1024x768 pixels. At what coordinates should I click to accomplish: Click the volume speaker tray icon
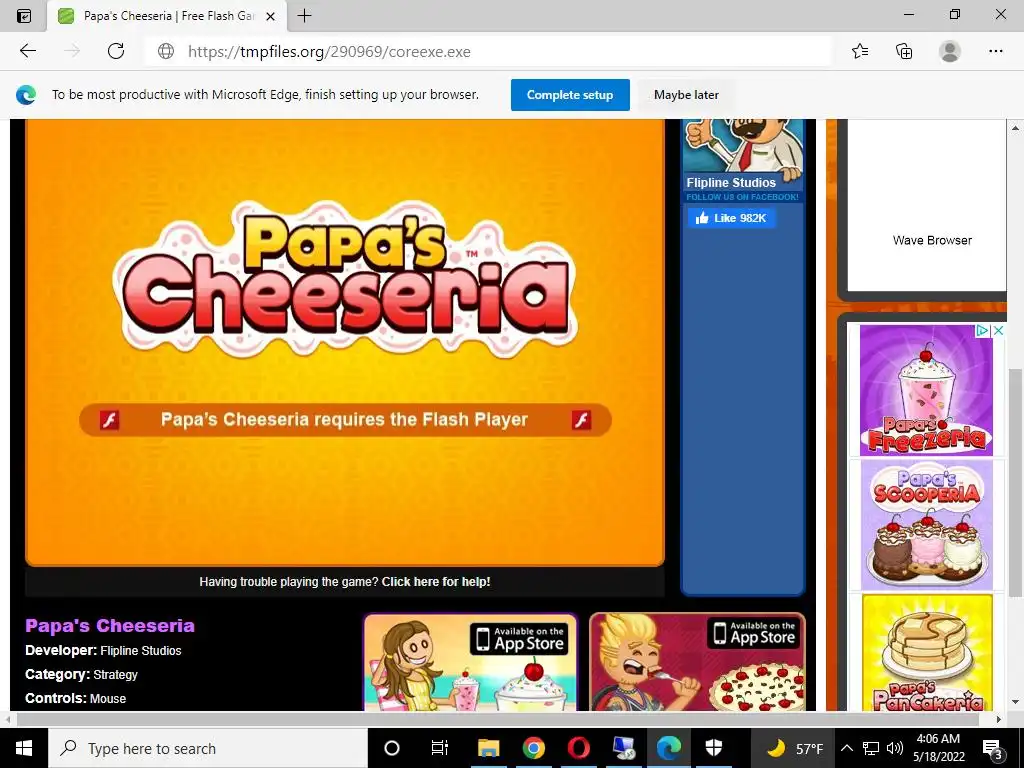coord(895,748)
